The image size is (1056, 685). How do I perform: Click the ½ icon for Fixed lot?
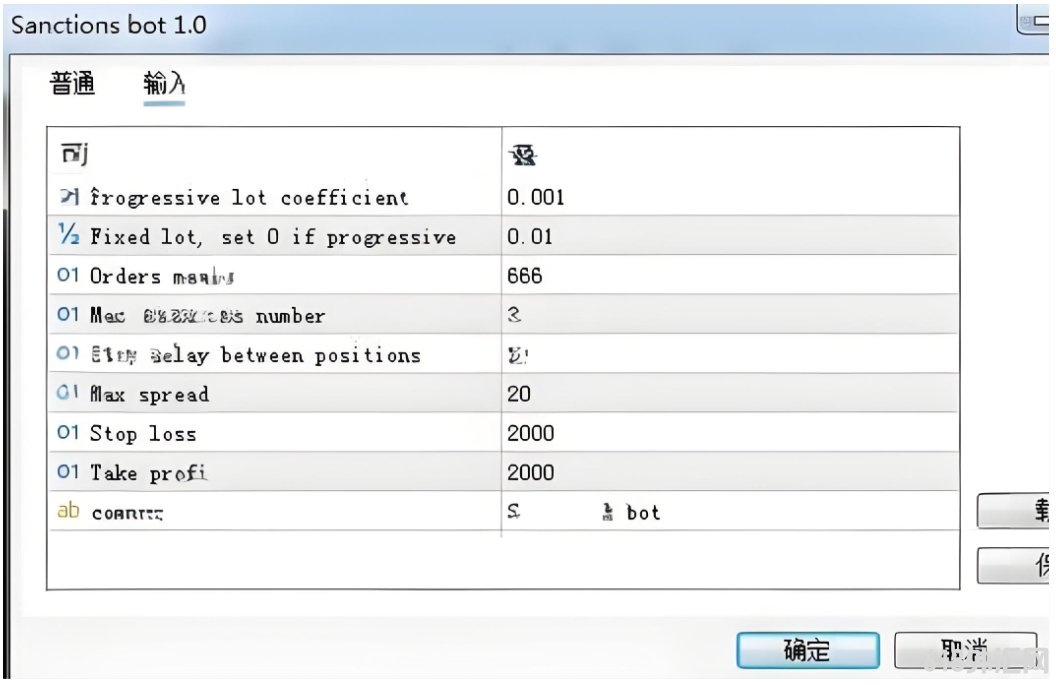(x=69, y=235)
